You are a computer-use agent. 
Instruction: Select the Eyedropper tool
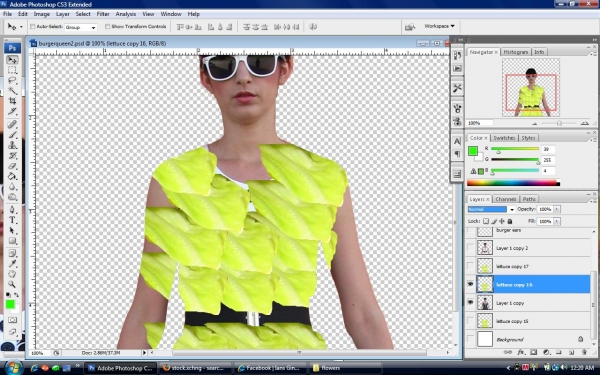(12, 264)
